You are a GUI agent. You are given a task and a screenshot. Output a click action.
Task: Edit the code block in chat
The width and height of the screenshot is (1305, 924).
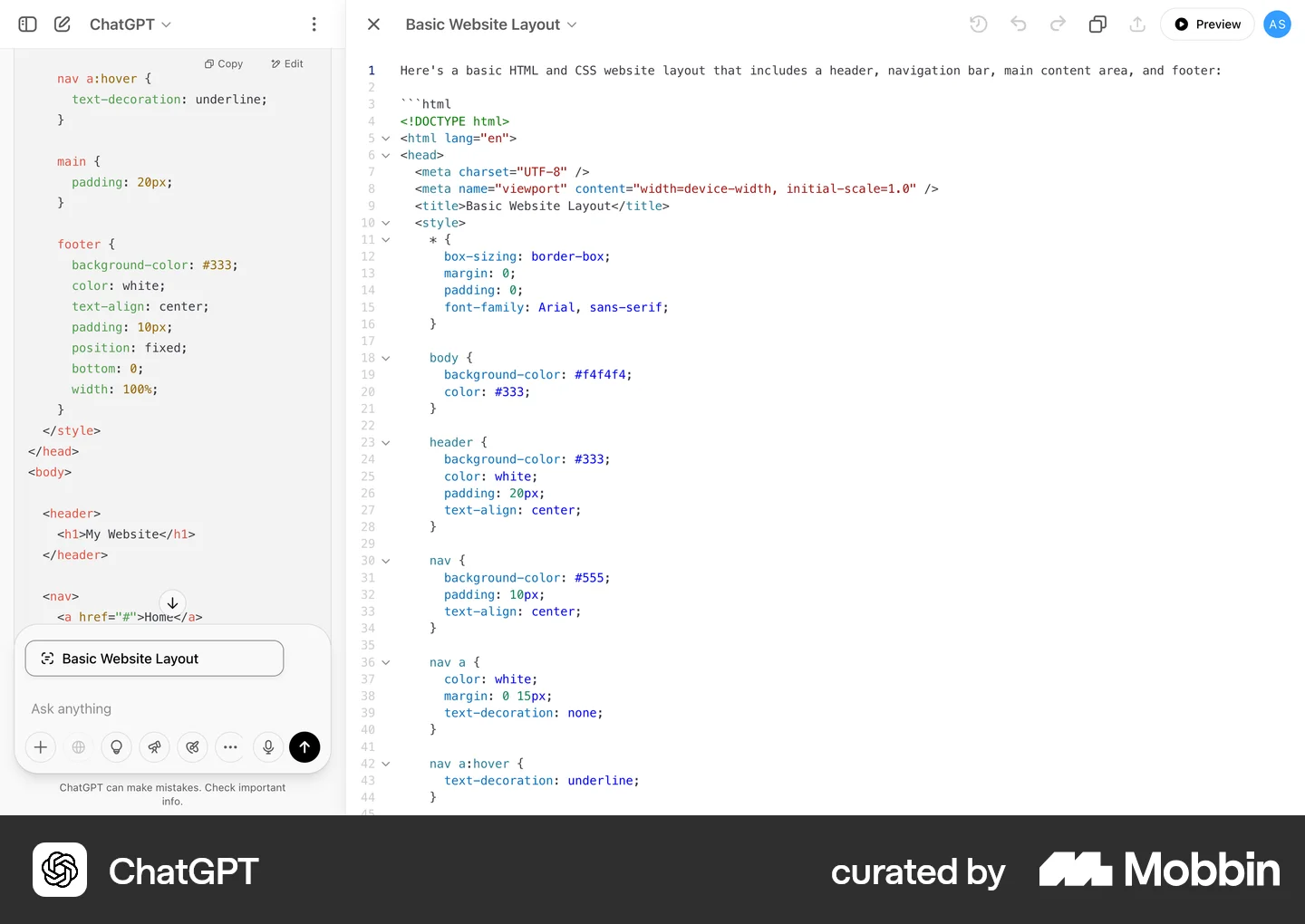point(287,64)
